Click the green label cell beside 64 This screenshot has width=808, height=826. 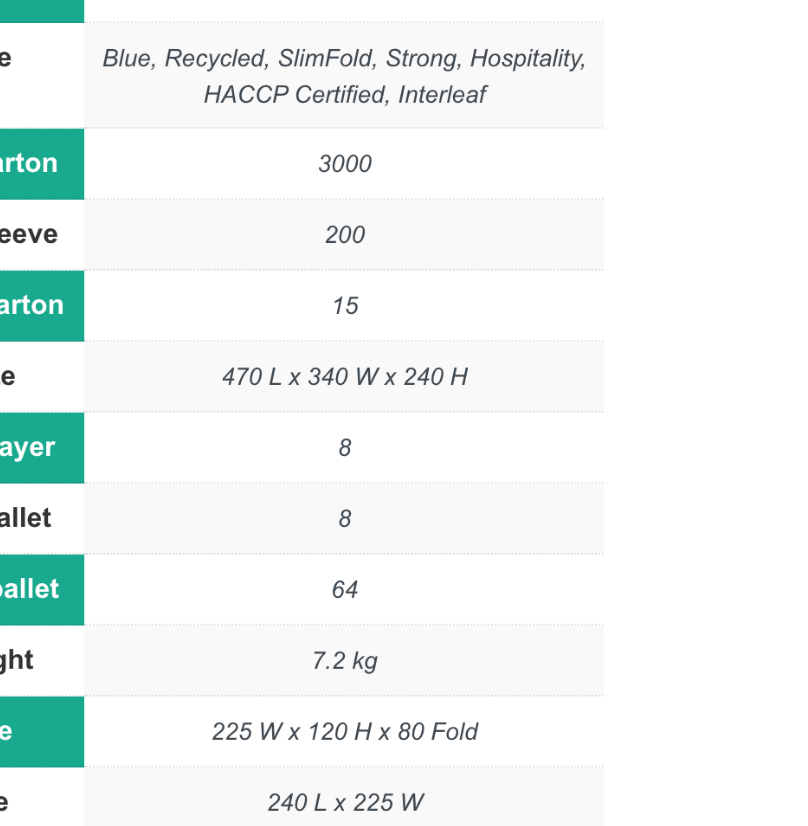41,590
